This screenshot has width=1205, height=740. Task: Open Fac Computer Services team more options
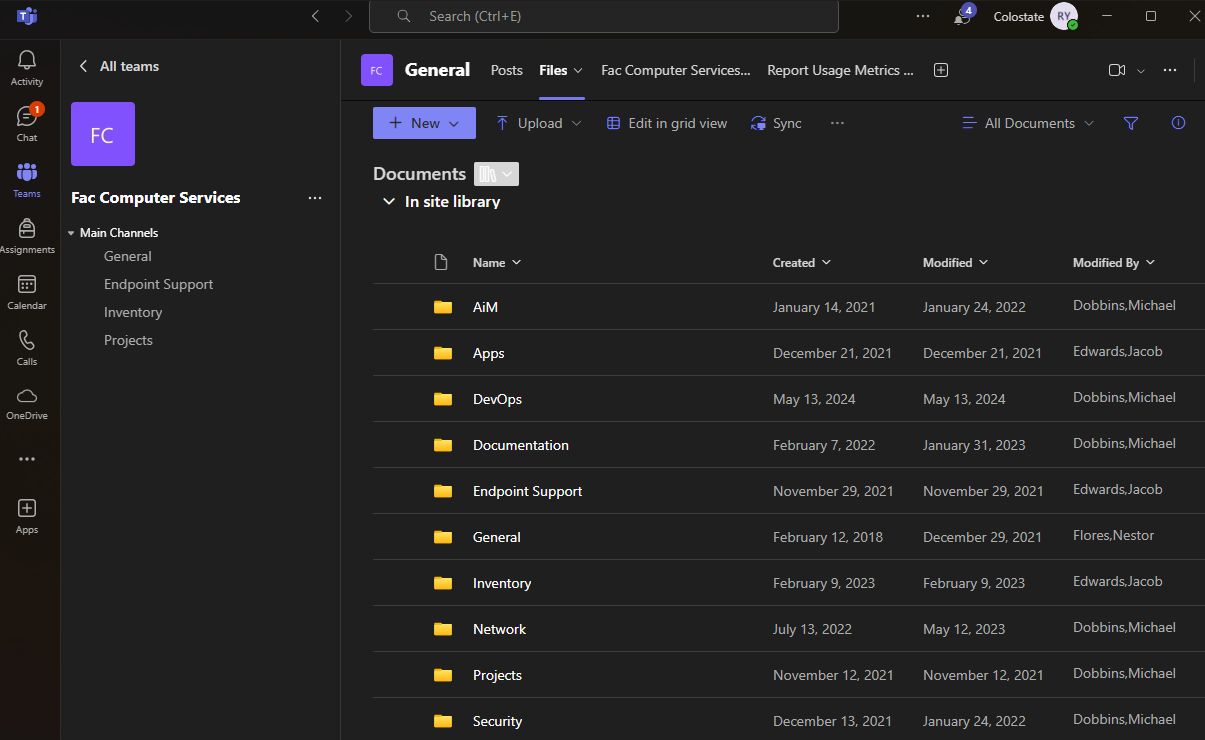315,198
